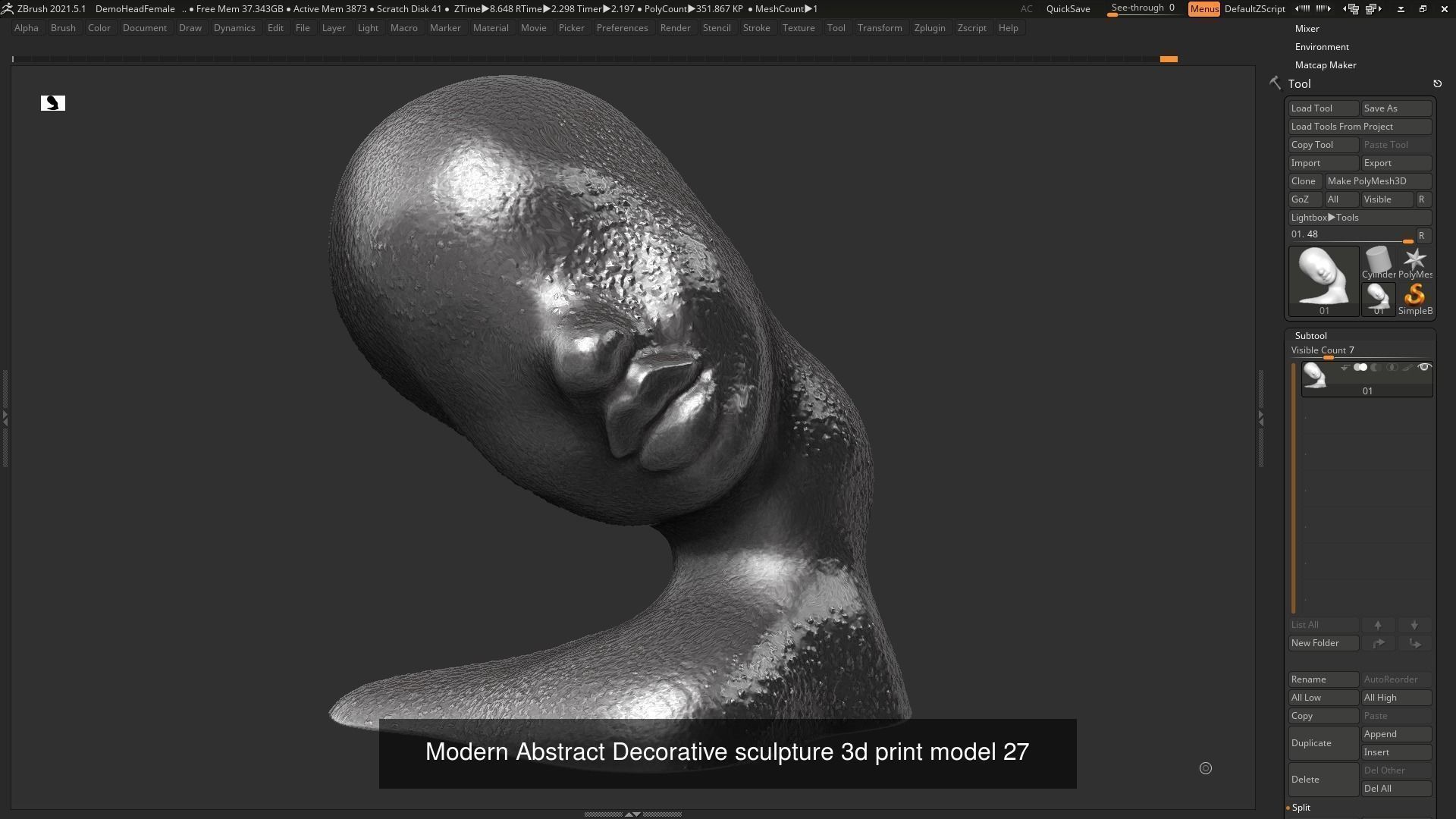Click the Duplicate subtool button
This screenshot has width=1456, height=819.
point(1323,743)
